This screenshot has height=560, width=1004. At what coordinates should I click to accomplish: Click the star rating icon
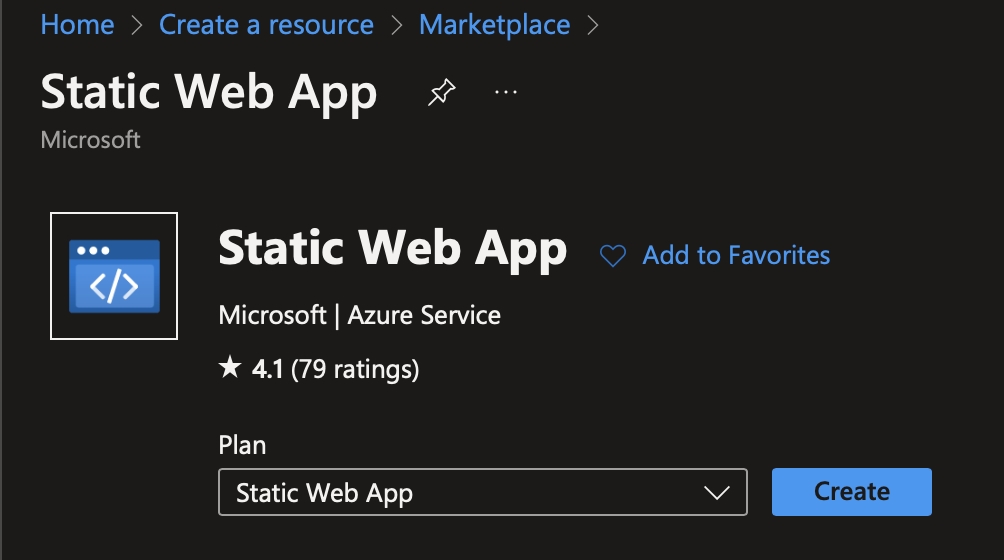pyautogui.click(x=230, y=369)
